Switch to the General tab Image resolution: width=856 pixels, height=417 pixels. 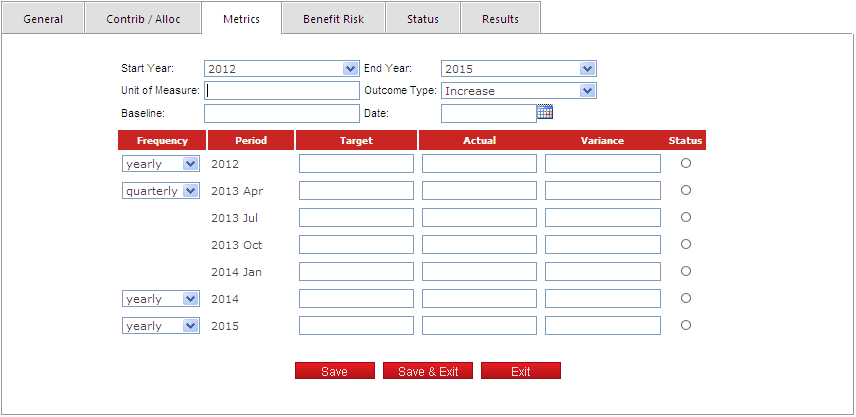tap(43, 19)
